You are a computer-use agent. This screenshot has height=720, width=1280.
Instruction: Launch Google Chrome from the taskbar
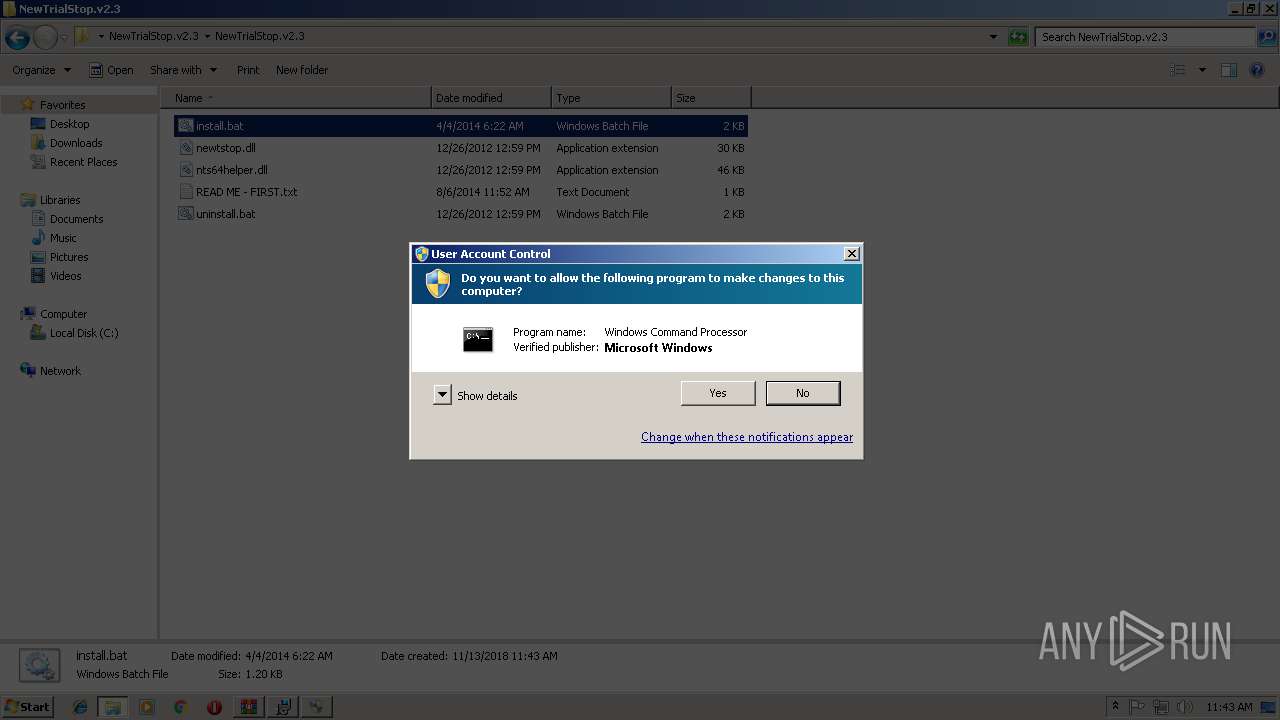(x=181, y=707)
